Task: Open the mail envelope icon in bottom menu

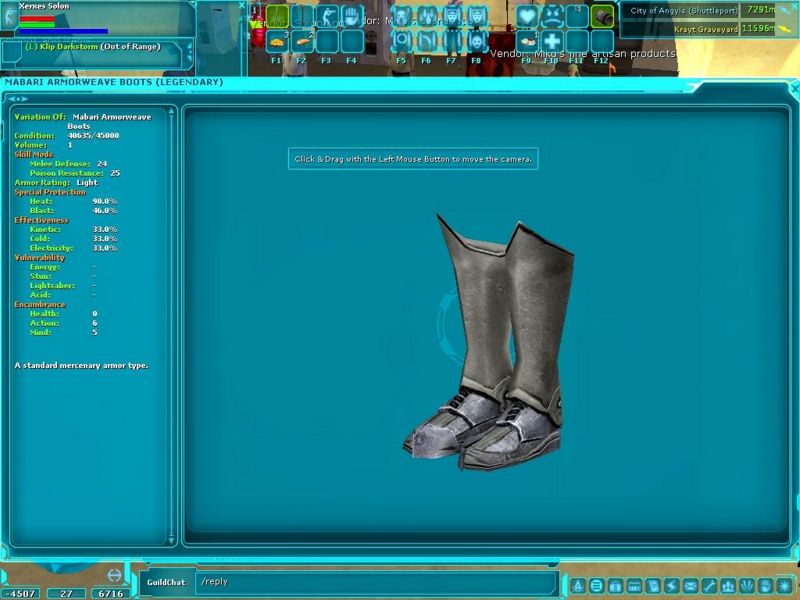Action: [x=690, y=585]
